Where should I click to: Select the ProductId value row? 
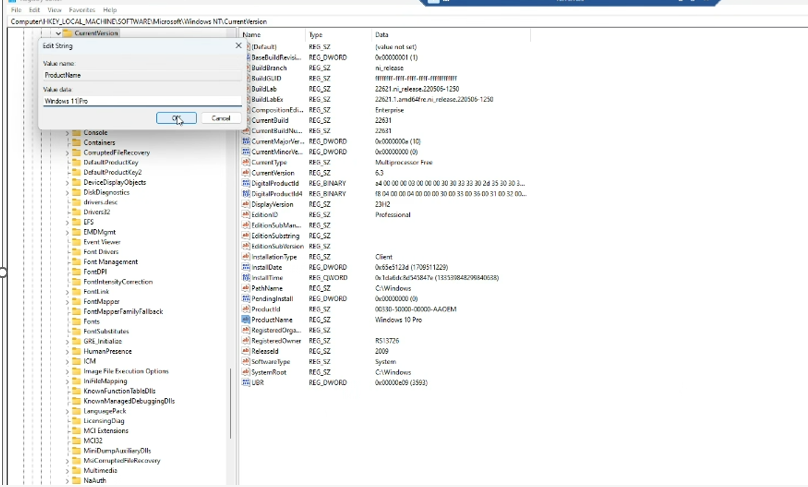coord(385,309)
